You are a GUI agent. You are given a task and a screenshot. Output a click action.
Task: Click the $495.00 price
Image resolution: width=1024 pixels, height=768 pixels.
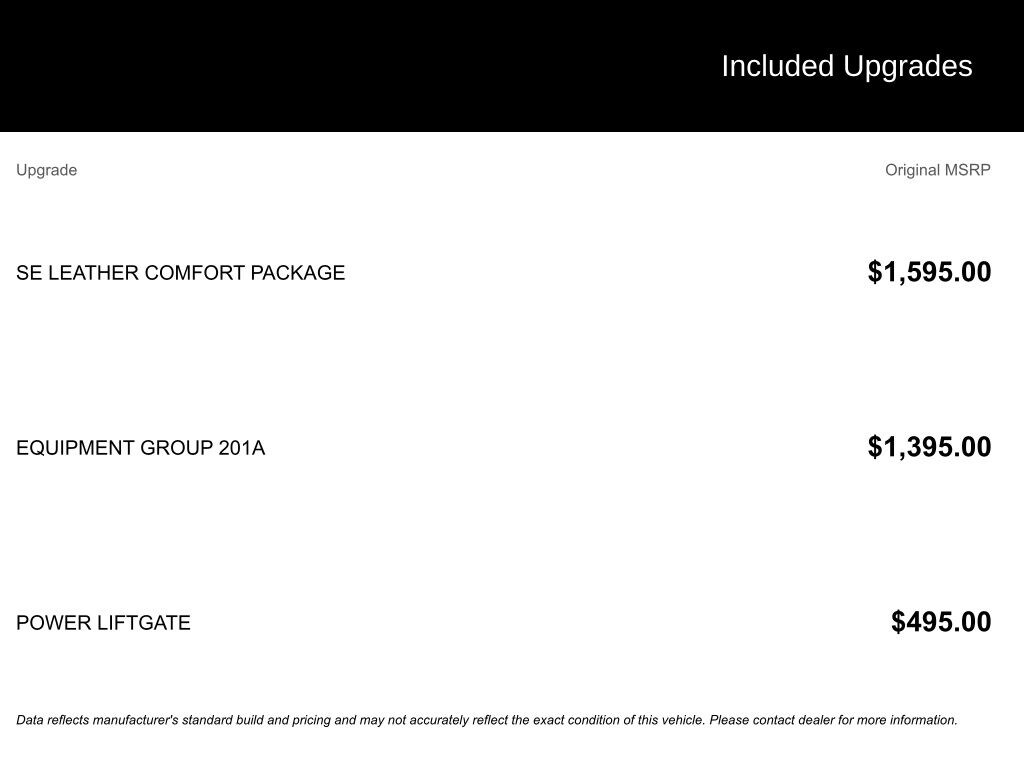coord(941,622)
